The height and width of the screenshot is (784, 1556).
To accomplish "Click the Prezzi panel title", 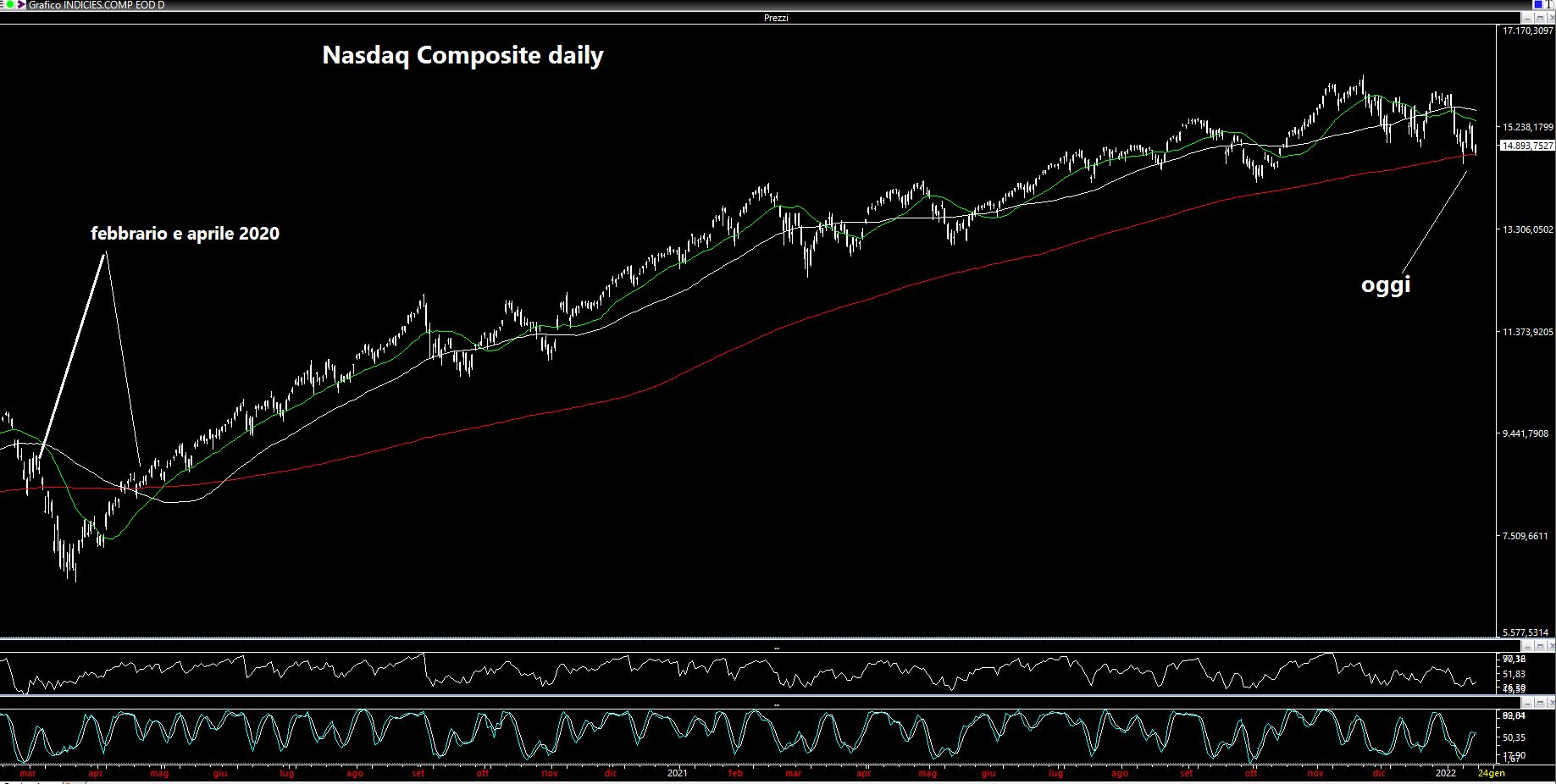I will (776, 18).
